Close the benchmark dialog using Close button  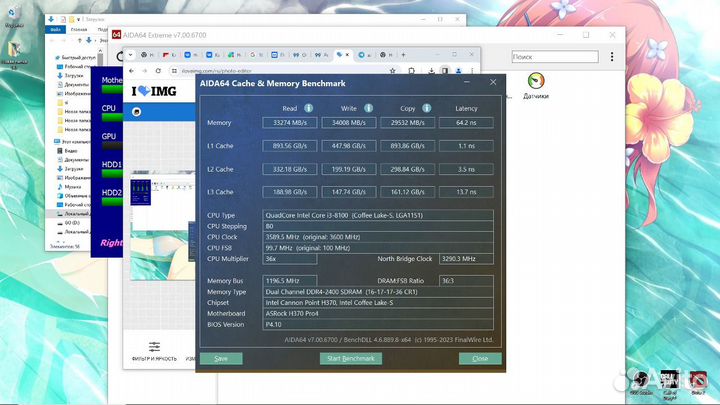[x=480, y=358]
